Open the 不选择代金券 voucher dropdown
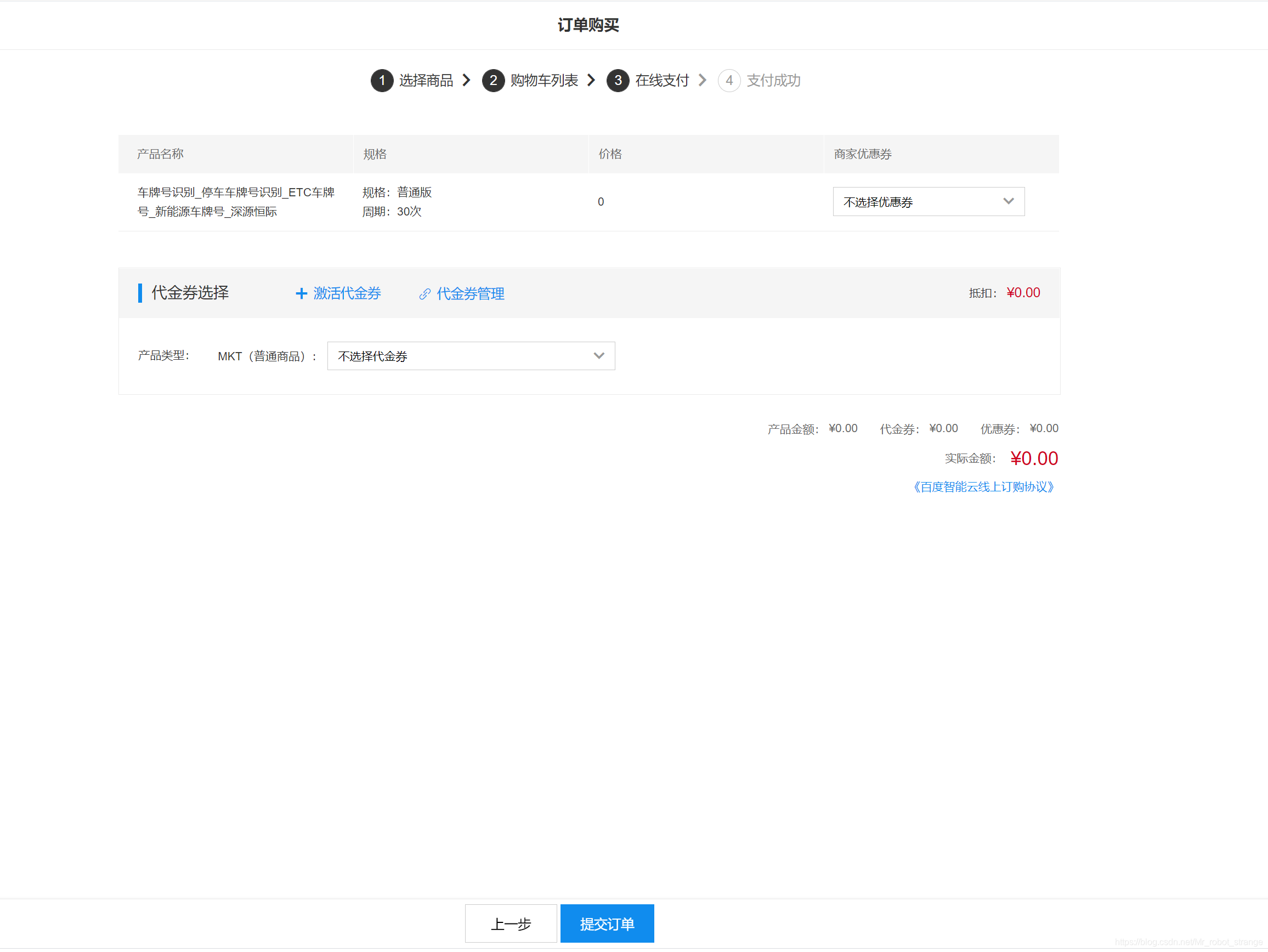 (x=470, y=355)
